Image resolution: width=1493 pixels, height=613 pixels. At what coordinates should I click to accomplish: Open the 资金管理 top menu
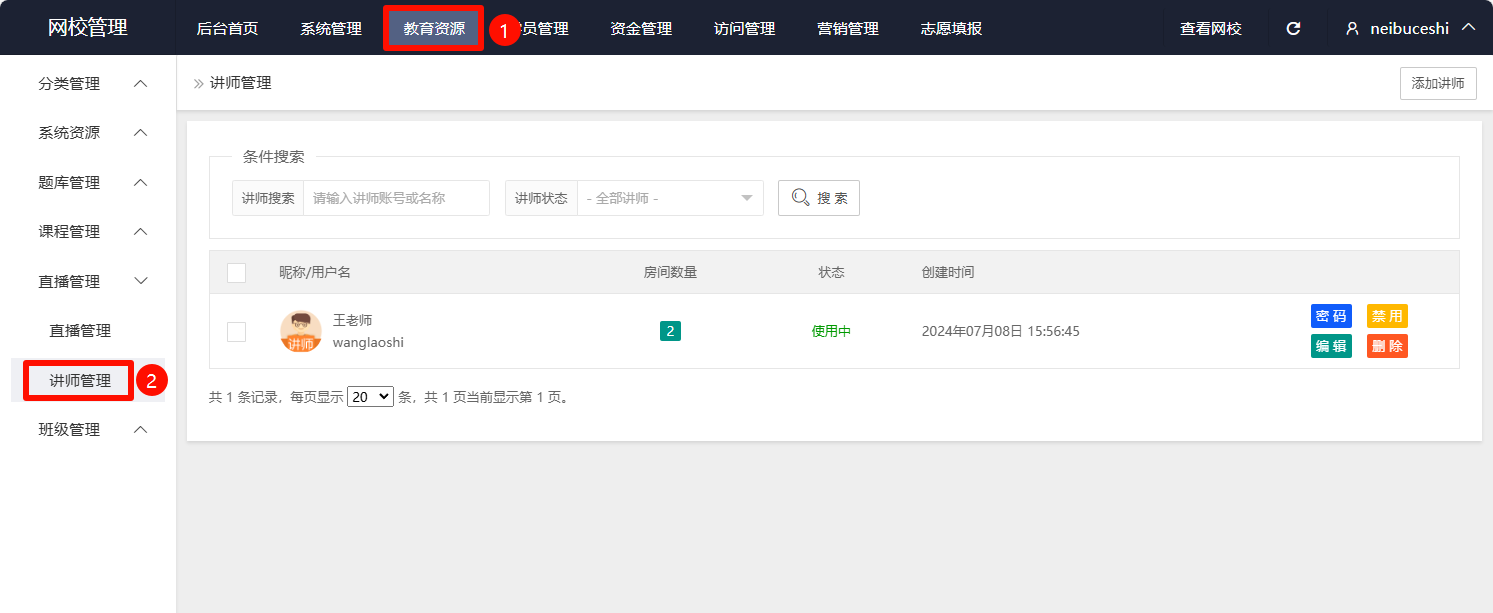(641, 29)
